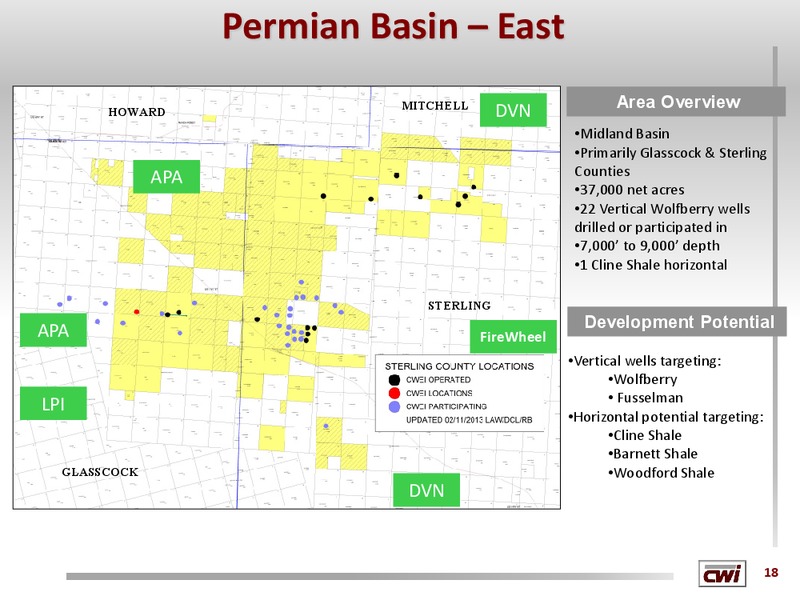Screen dimensions: 800x600
Task: Click the STERLING county name on map
Action: click(459, 306)
